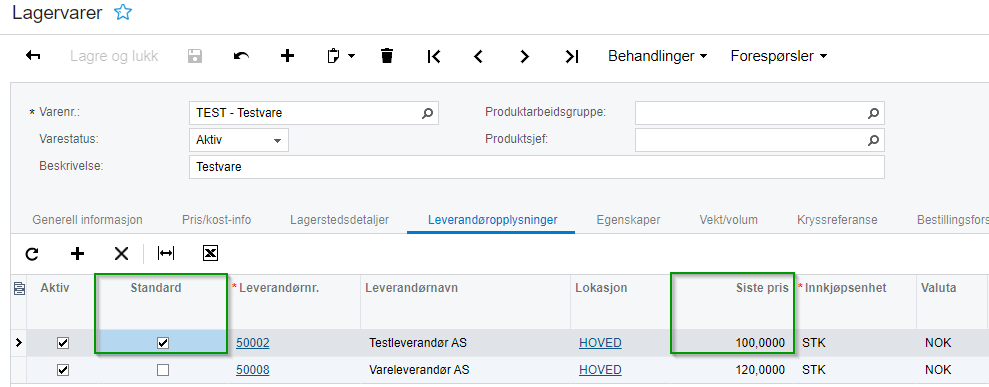Expand the Behandlinger menu

(x=657, y=56)
